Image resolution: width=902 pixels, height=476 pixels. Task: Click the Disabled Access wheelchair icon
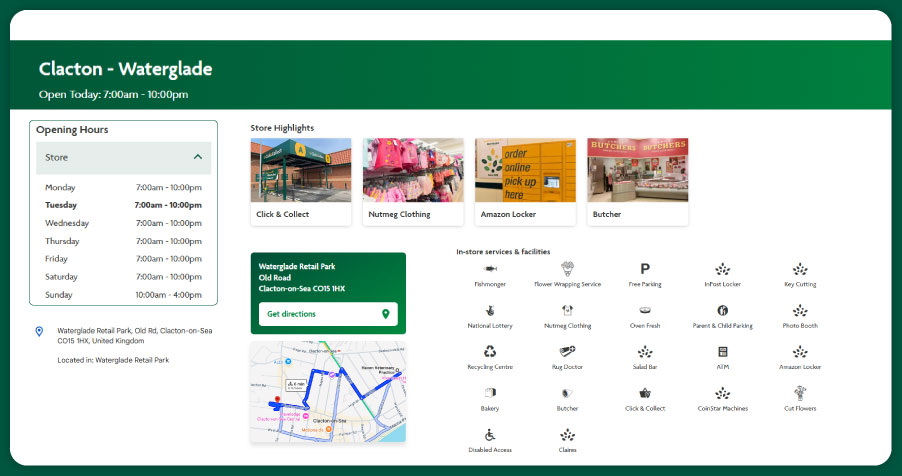tap(490, 435)
